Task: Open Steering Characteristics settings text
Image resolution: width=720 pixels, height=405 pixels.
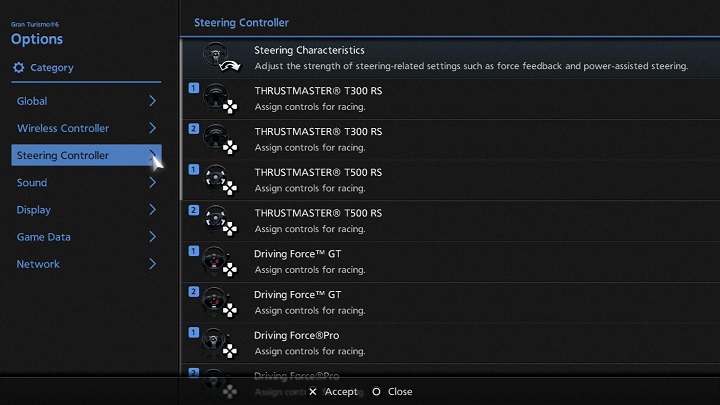Action: 309,50
